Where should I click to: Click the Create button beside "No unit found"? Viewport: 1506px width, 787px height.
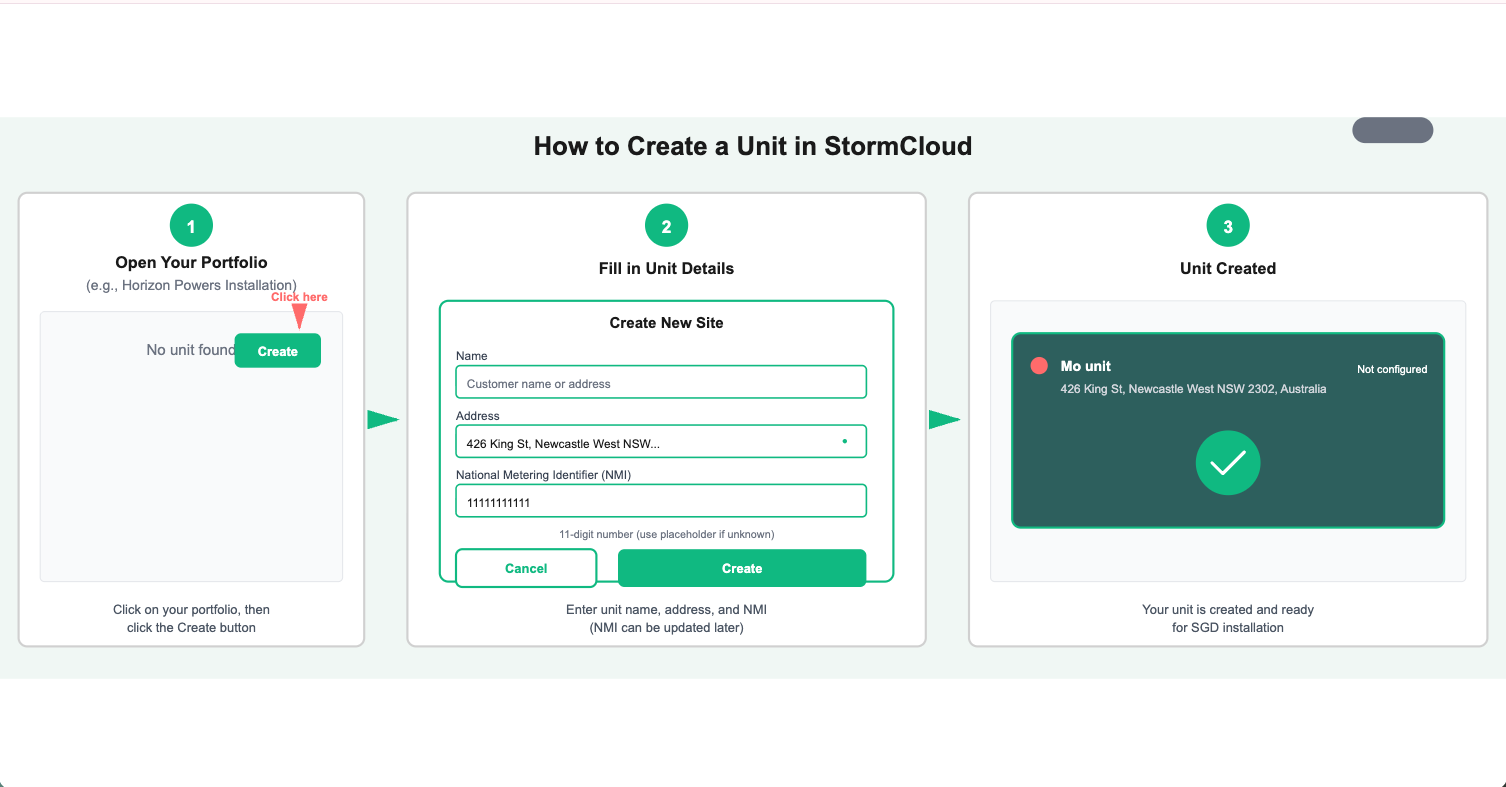click(278, 351)
